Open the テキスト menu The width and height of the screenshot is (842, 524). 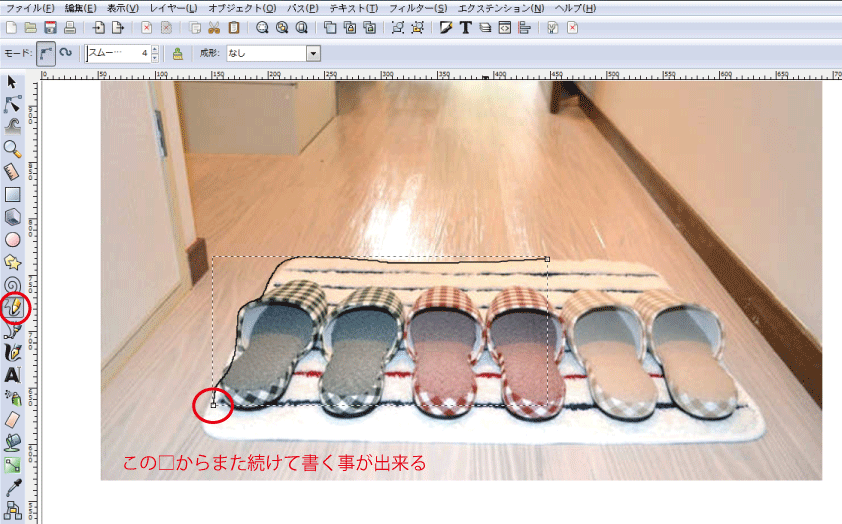pos(354,8)
